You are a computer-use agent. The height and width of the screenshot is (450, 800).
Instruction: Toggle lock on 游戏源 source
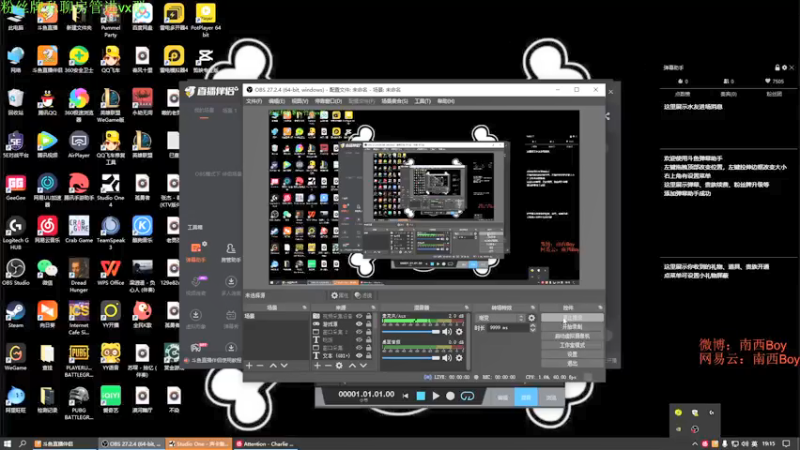tap(368, 324)
